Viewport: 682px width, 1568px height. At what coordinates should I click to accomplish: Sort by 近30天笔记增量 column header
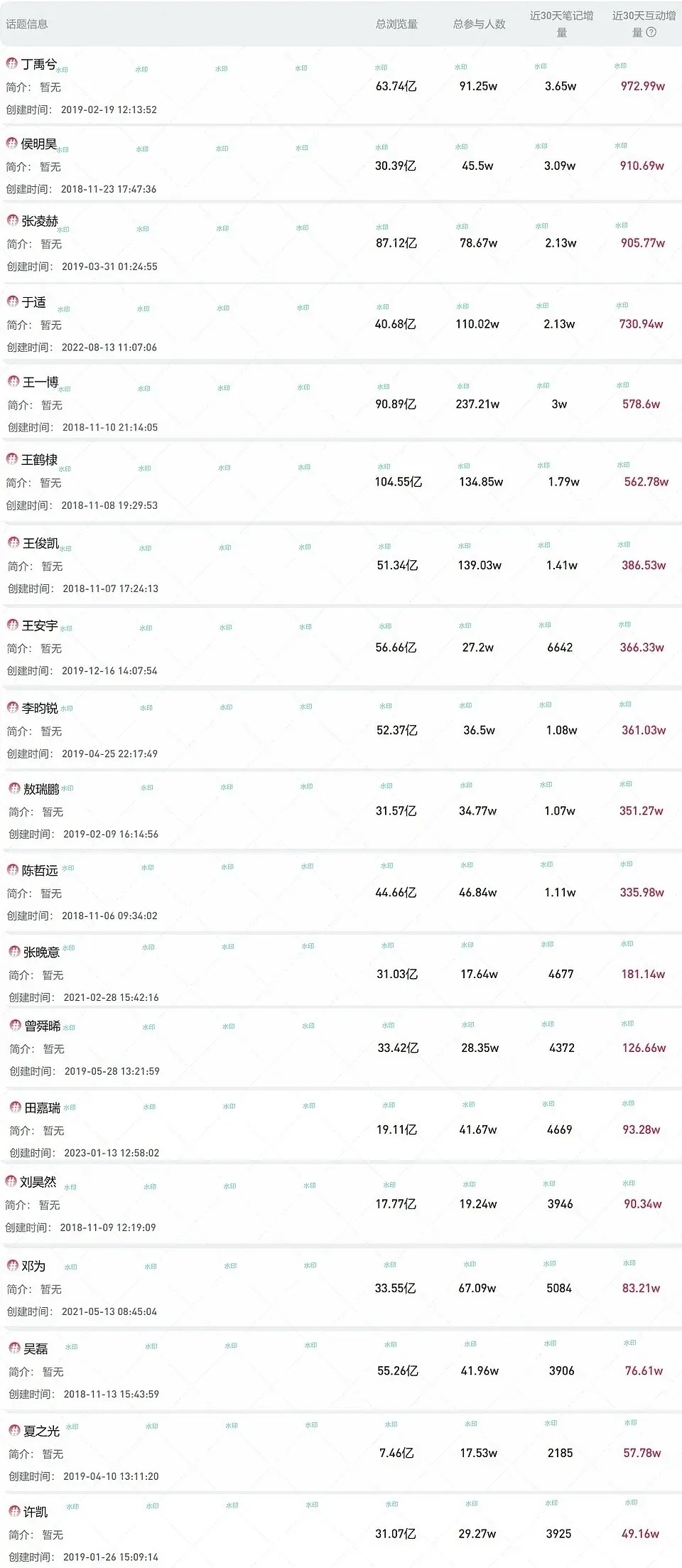[x=561, y=23]
